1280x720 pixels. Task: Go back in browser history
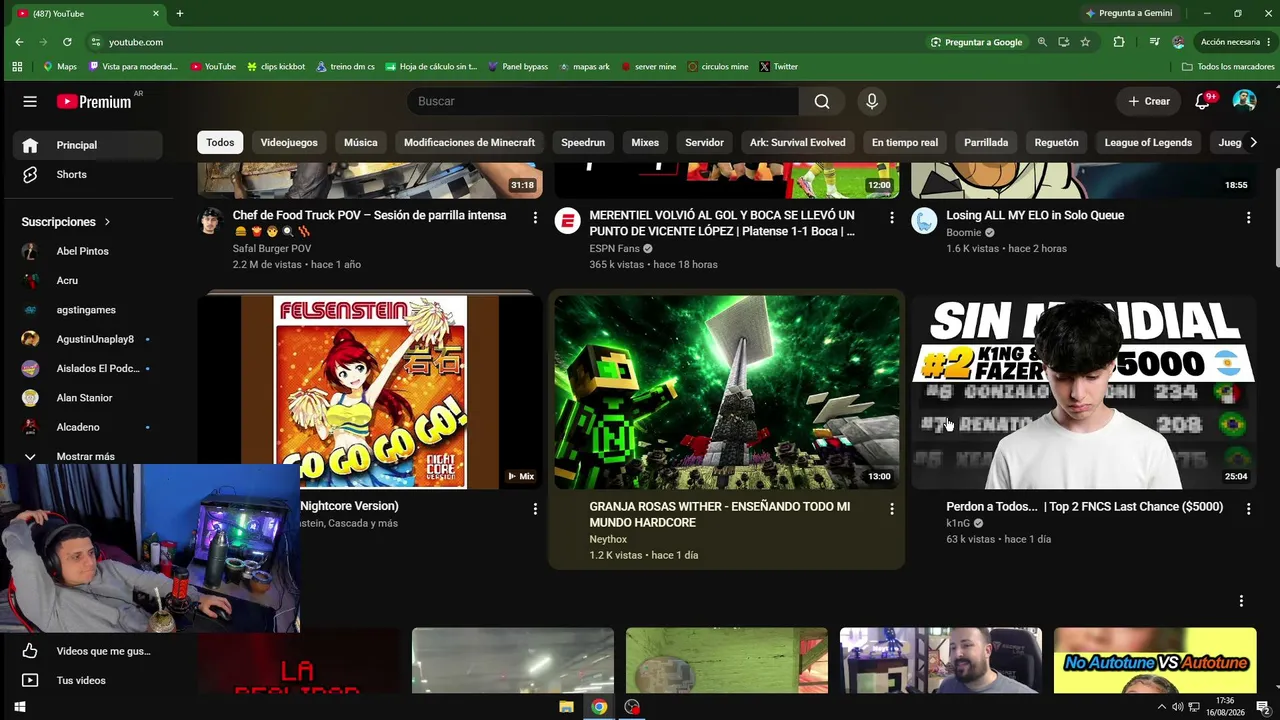coord(19,42)
